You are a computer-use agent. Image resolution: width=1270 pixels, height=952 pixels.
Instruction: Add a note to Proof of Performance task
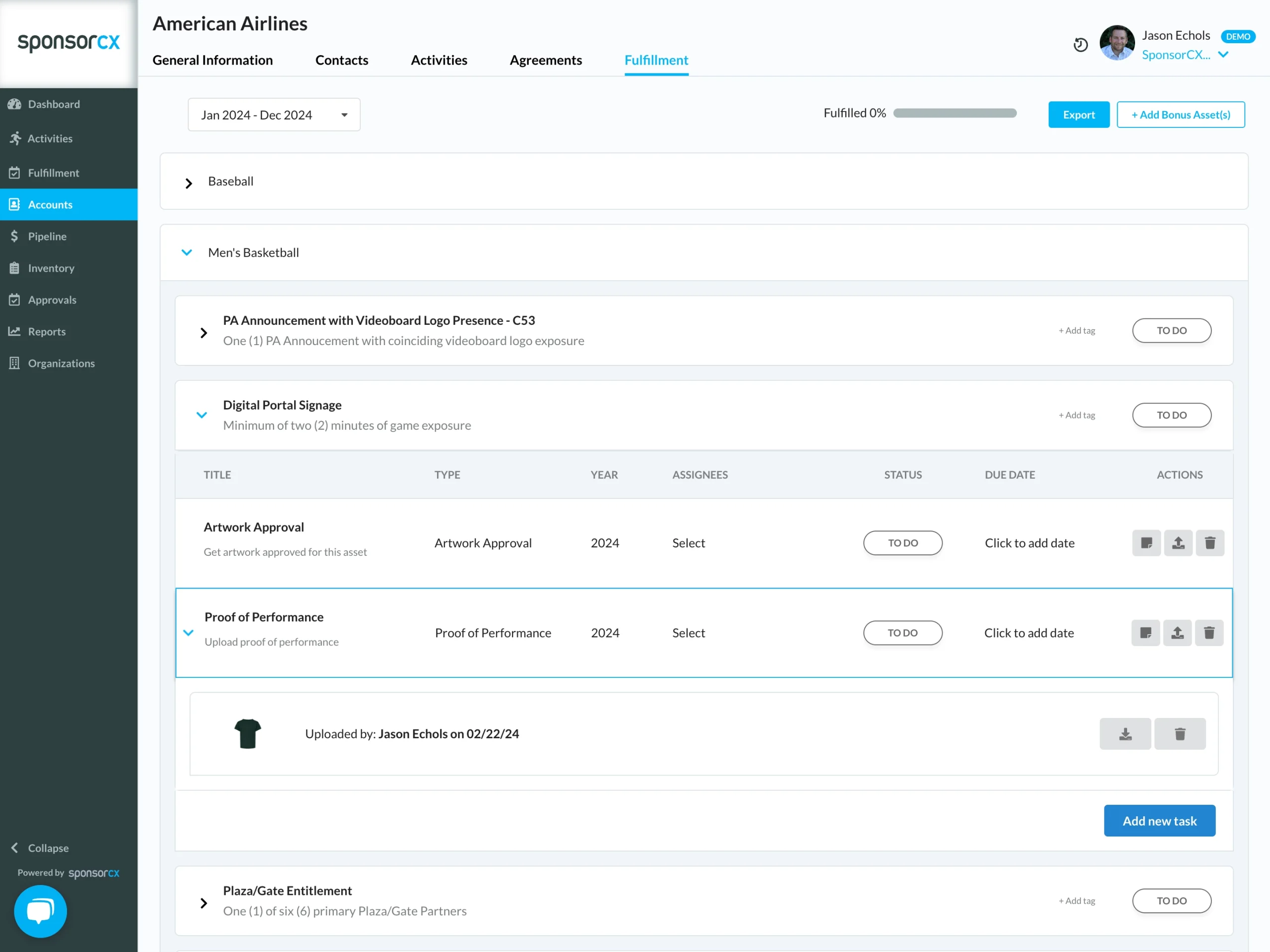point(1145,633)
